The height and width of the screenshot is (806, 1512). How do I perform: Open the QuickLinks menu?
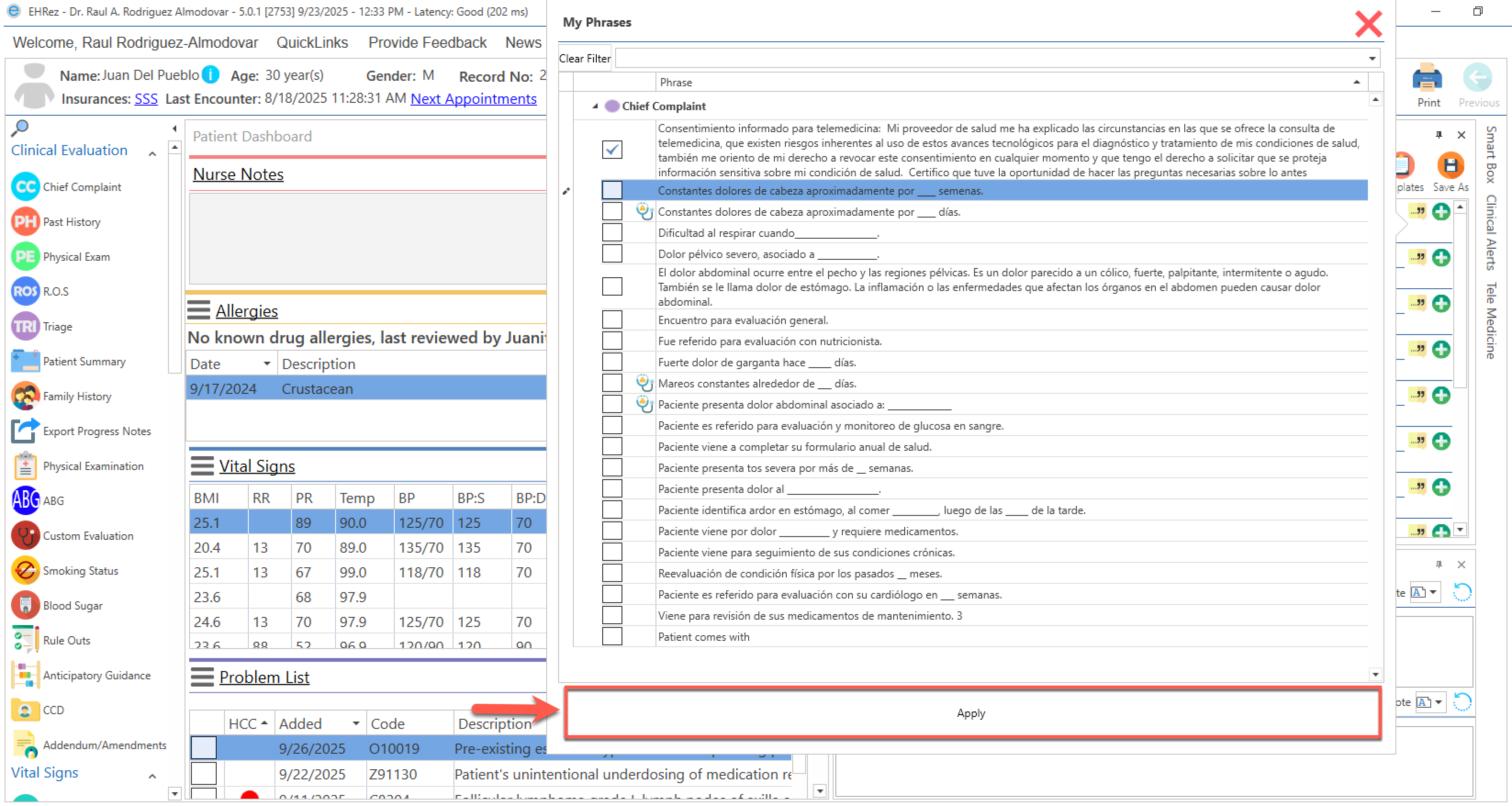pyautogui.click(x=312, y=42)
